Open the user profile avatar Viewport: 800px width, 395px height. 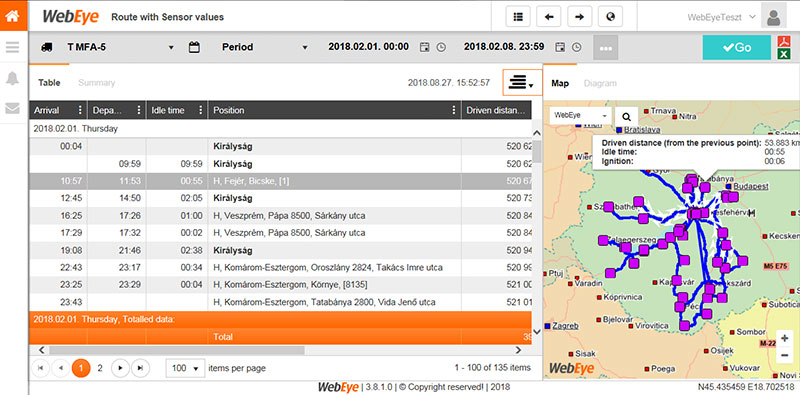773,16
